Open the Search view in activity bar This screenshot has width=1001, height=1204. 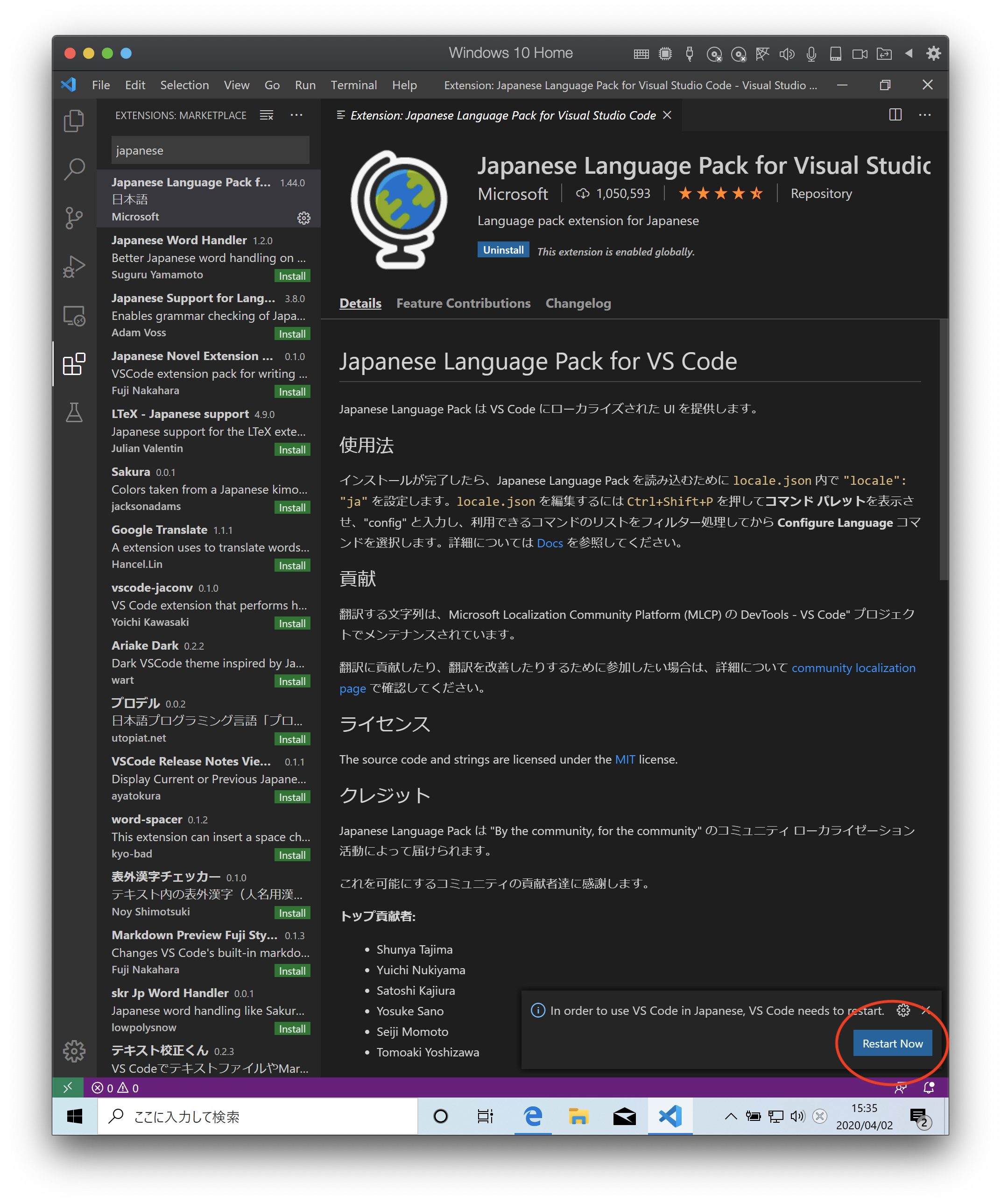pyautogui.click(x=74, y=169)
